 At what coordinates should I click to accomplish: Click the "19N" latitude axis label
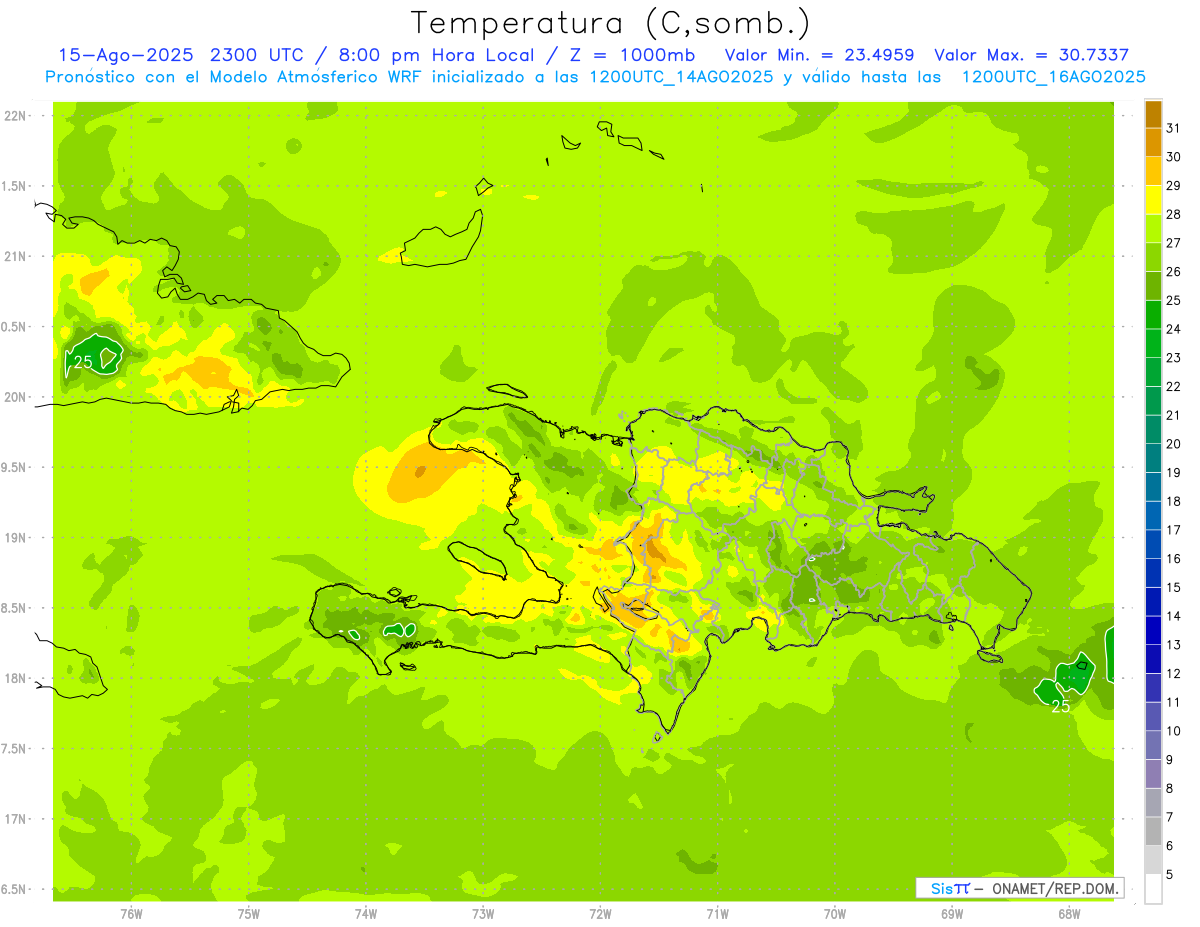[x=16, y=538]
